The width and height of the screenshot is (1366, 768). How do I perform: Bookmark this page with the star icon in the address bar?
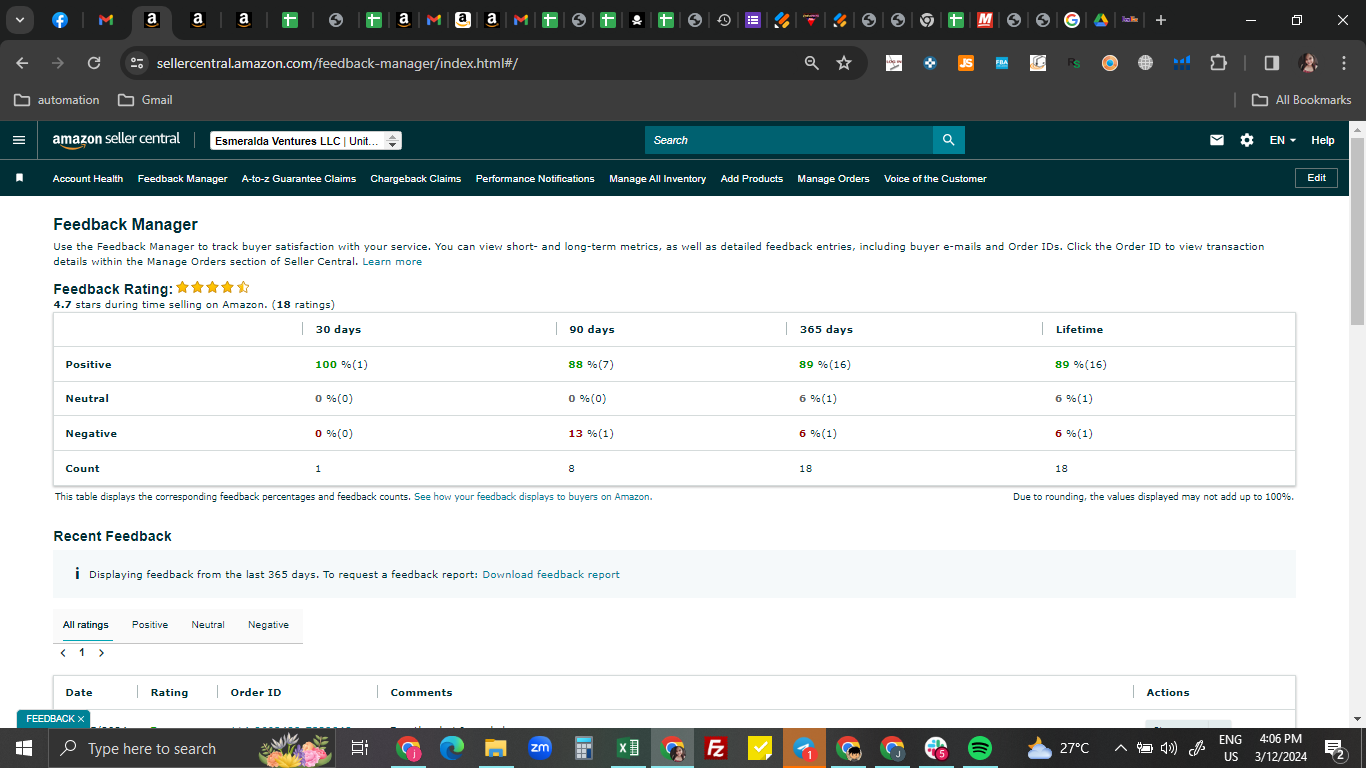tap(844, 63)
